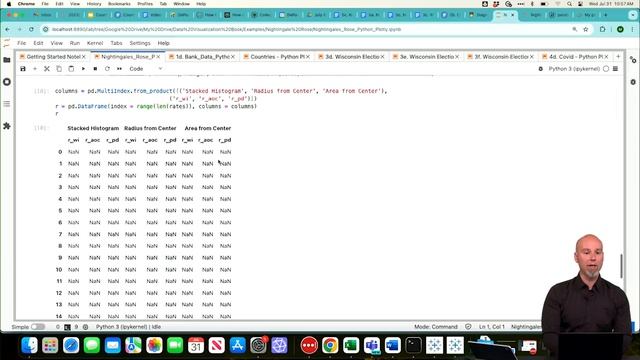Open running terminals and kernels sidebar
640x360 pixels.
(7, 82)
